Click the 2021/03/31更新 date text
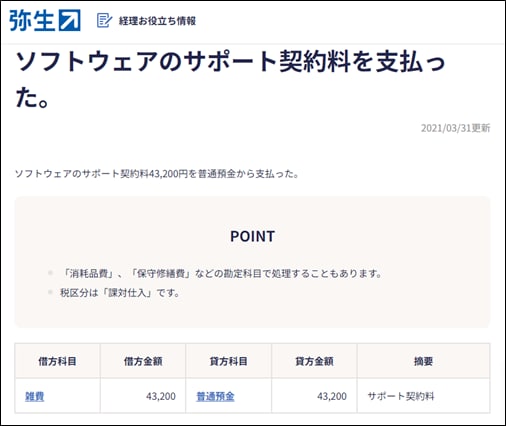The width and height of the screenshot is (506, 426). click(455, 128)
